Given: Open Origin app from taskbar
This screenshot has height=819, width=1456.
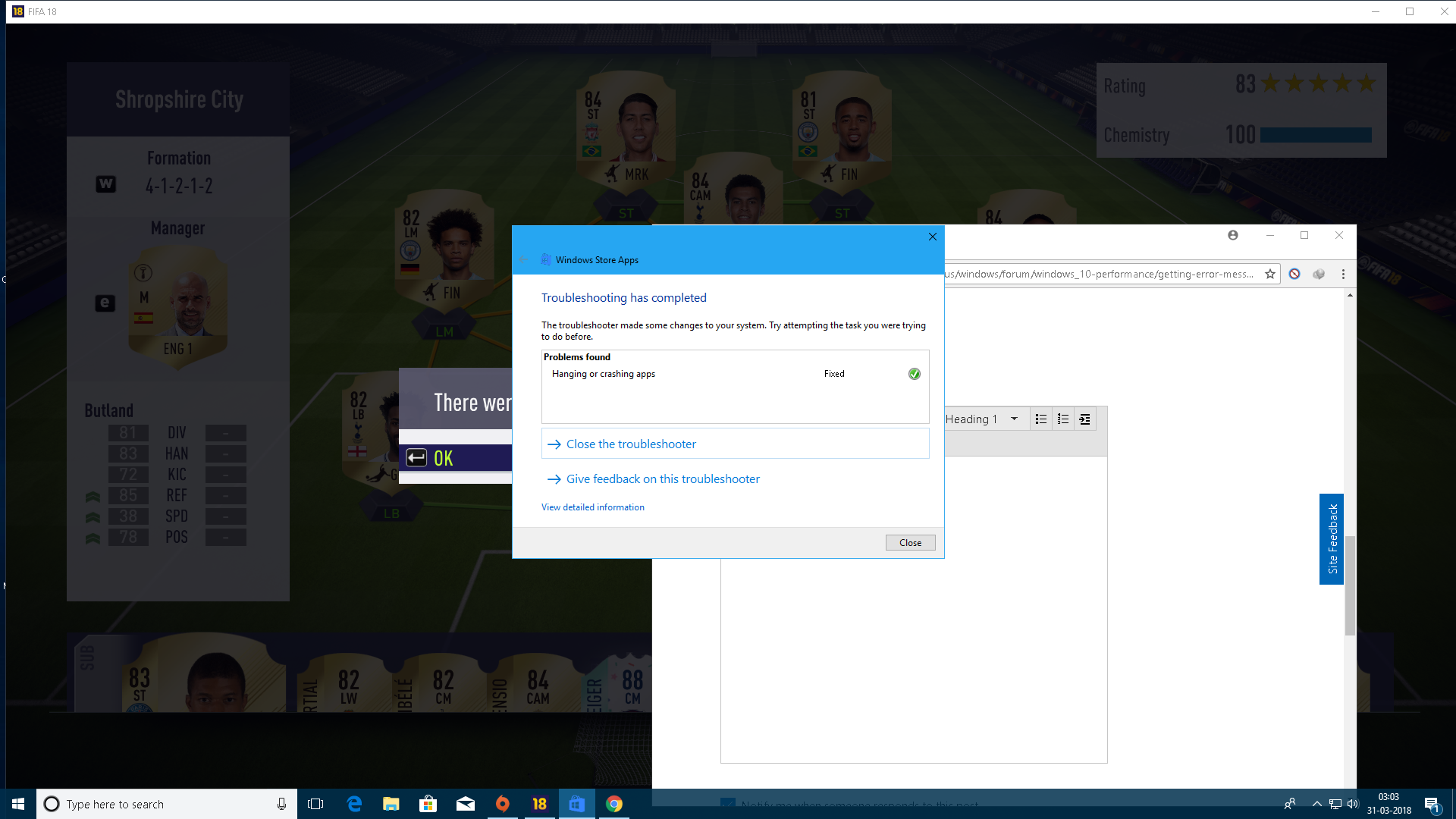Looking at the screenshot, I should click(x=502, y=804).
